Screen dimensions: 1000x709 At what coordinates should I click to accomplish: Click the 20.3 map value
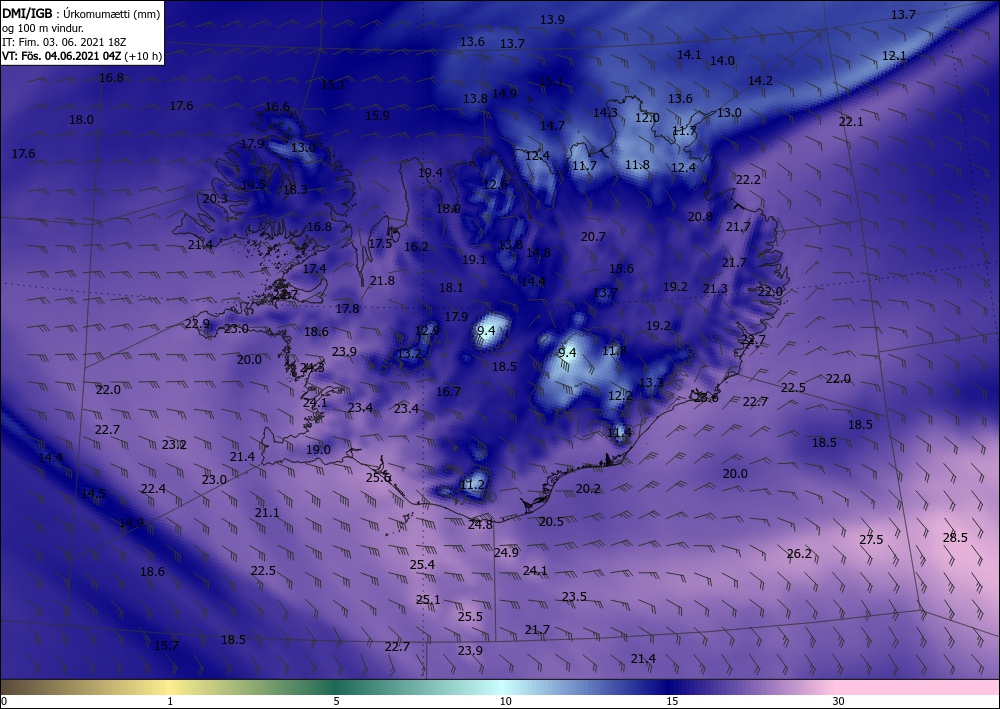(x=215, y=198)
